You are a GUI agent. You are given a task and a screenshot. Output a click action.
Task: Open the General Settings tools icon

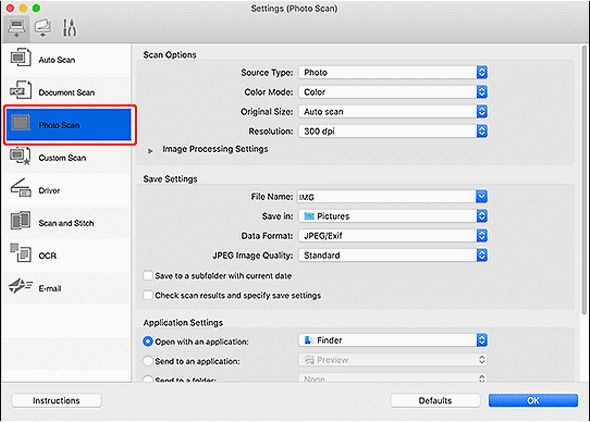pos(69,28)
